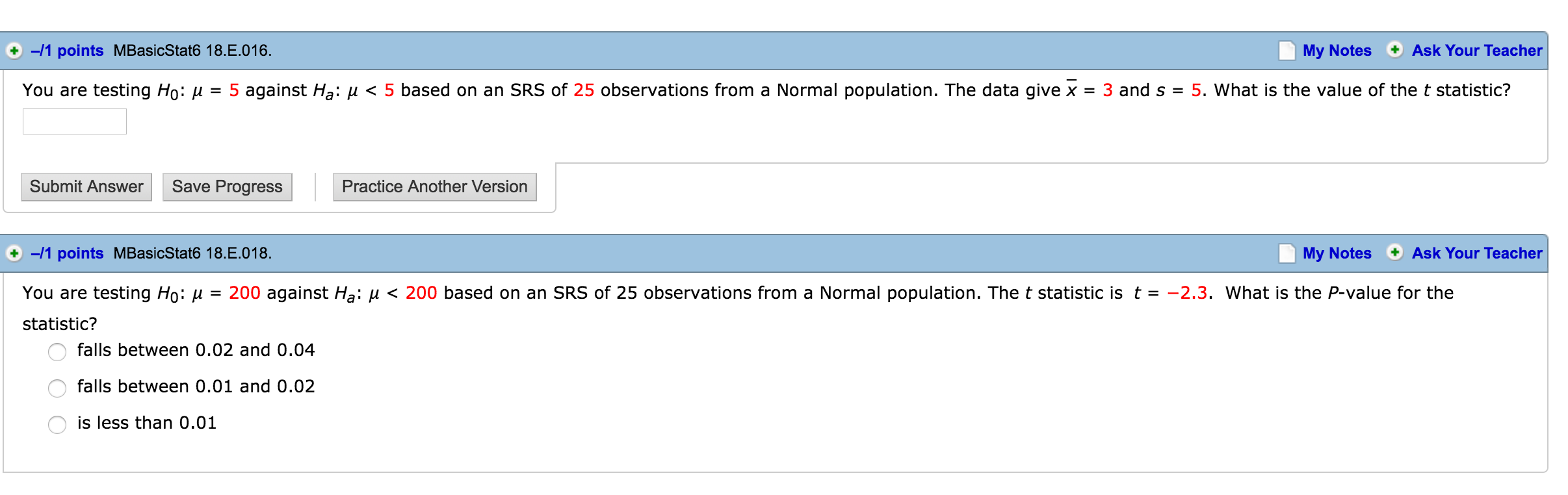Viewport: 1568px width, 495px height.
Task: Click My Notes page icon for 18.E.016
Action: pos(1287,51)
